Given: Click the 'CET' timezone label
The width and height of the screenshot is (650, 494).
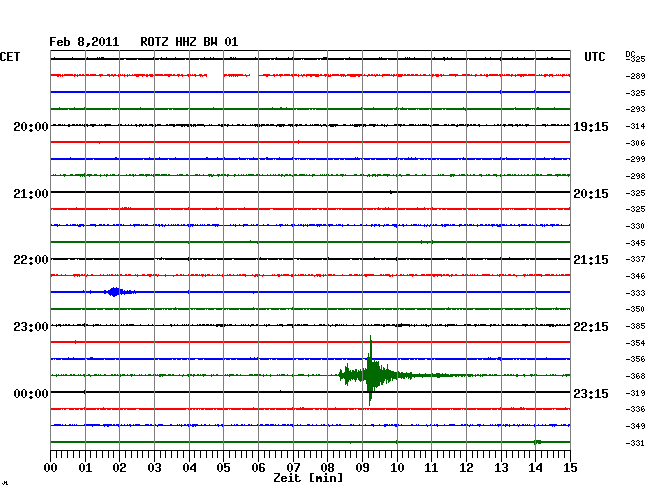Looking at the screenshot, I should (10, 57).
